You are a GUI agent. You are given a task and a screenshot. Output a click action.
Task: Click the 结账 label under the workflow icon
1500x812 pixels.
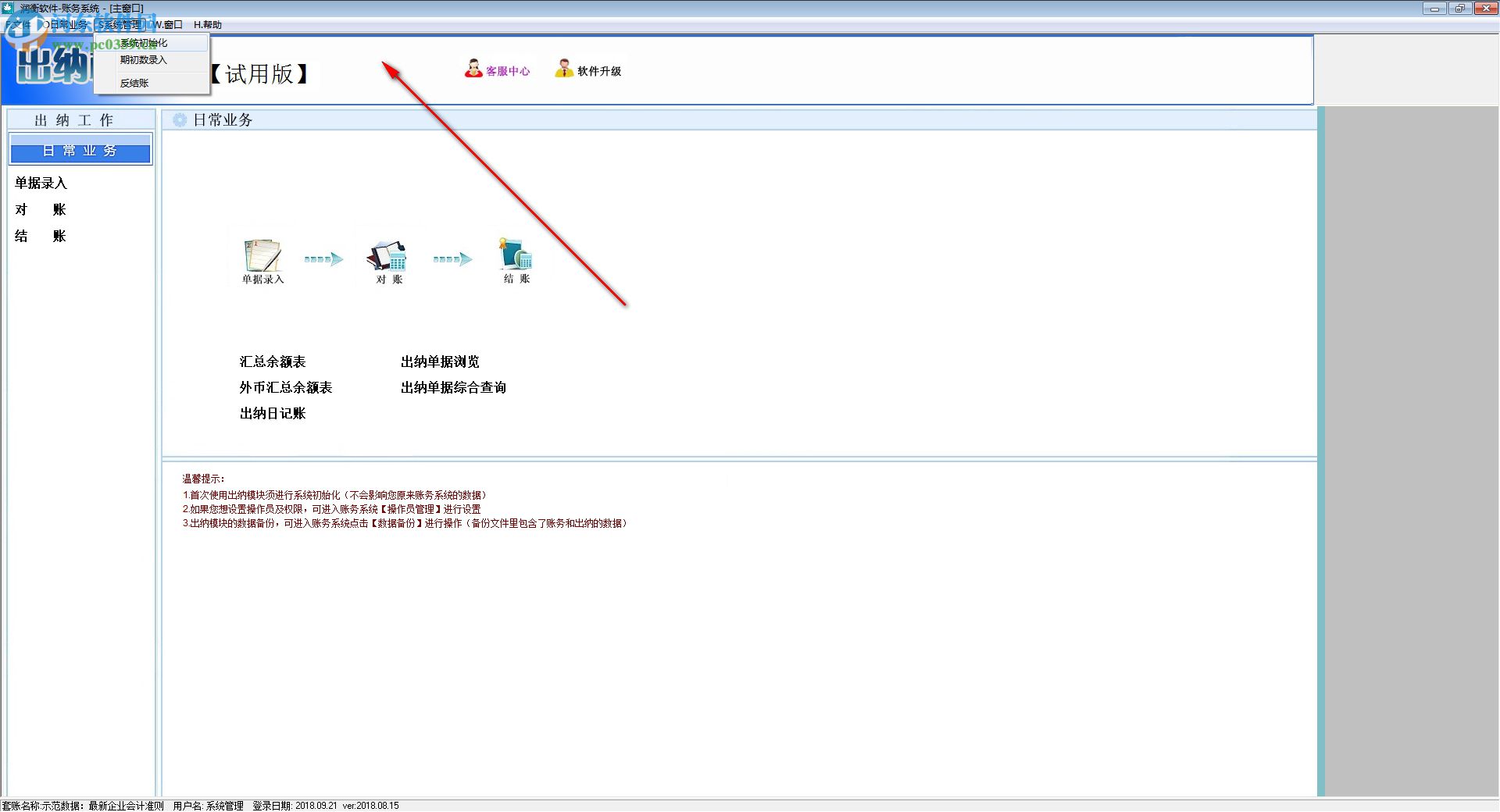click(x=516, y=279)
